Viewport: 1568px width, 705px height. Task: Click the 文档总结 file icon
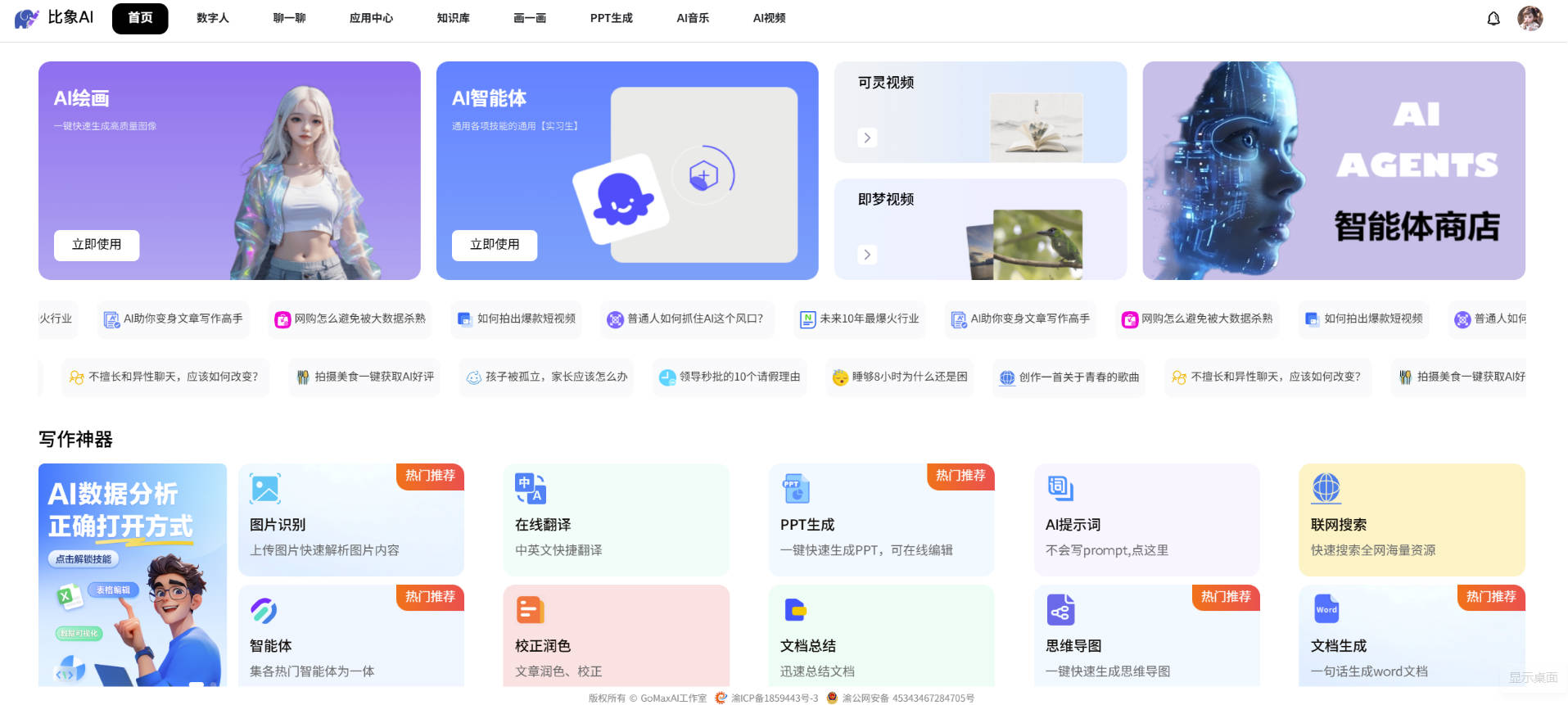(795, 610)
